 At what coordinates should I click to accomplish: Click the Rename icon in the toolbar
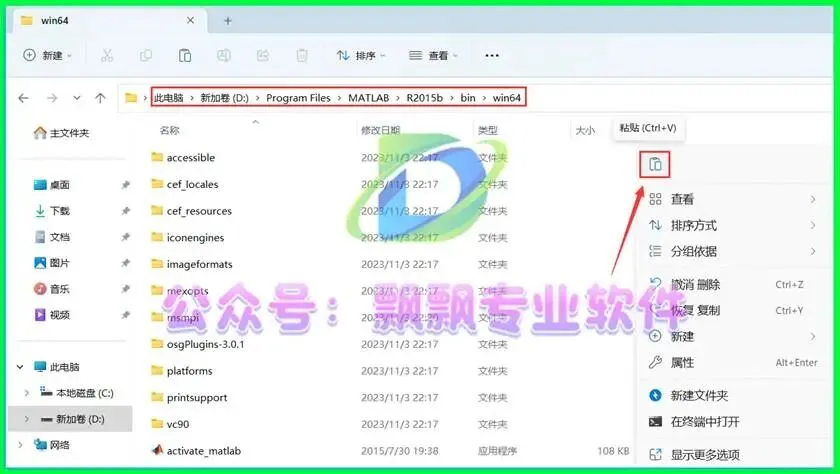click(x=224, y=55)
